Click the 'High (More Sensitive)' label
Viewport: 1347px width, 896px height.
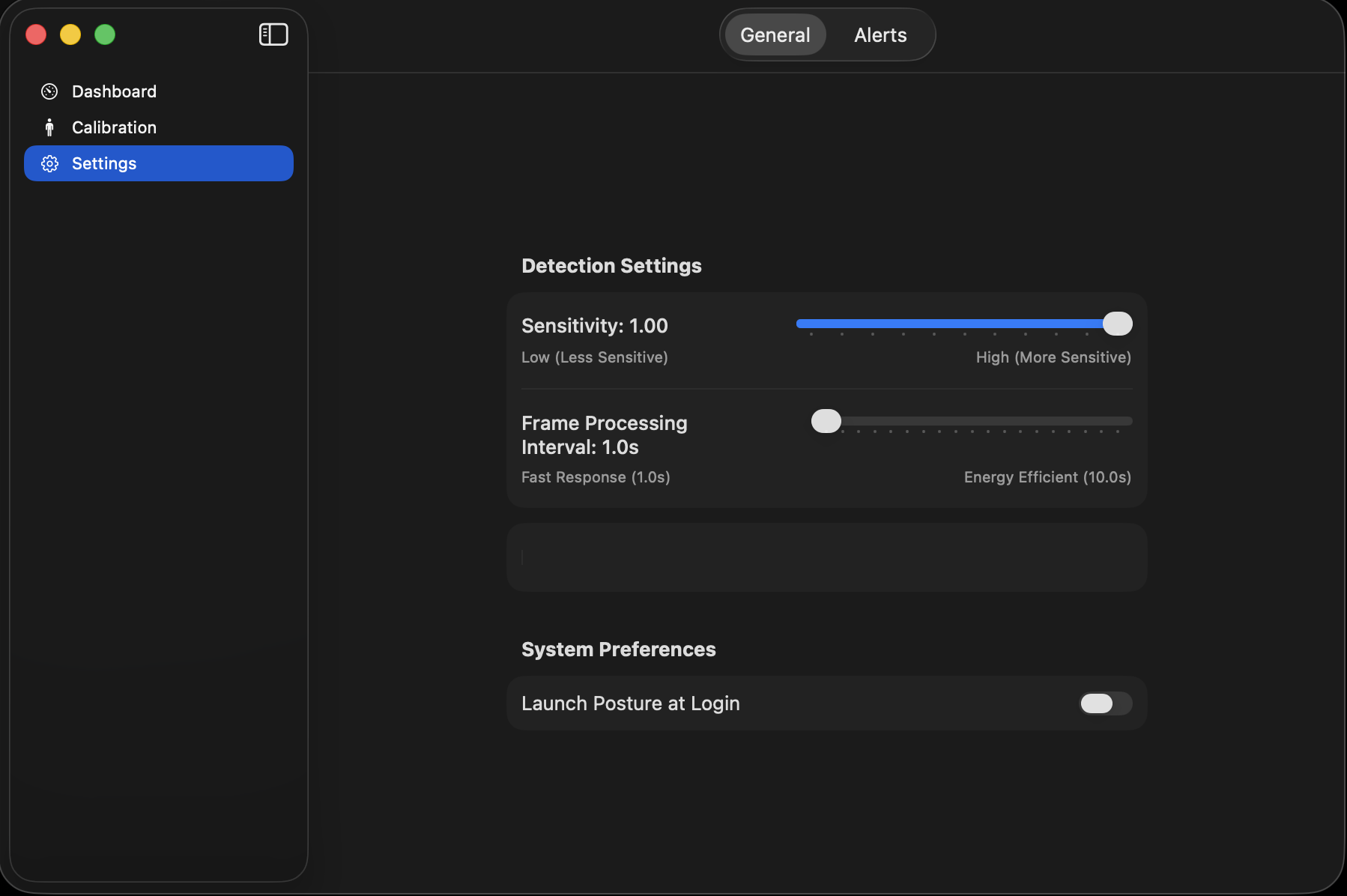pyautogui.click(x=1053, y=357)
